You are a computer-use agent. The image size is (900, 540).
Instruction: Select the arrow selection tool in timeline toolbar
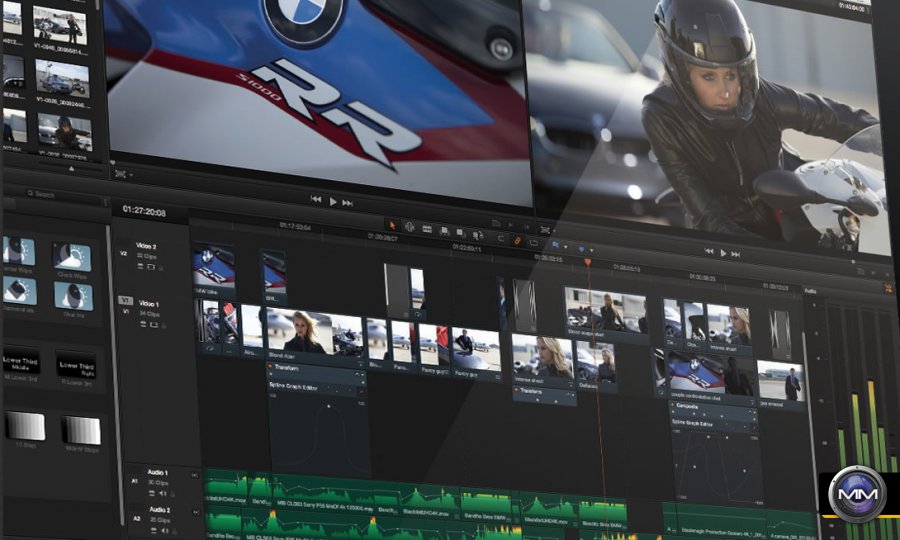(x=391, y=225)
